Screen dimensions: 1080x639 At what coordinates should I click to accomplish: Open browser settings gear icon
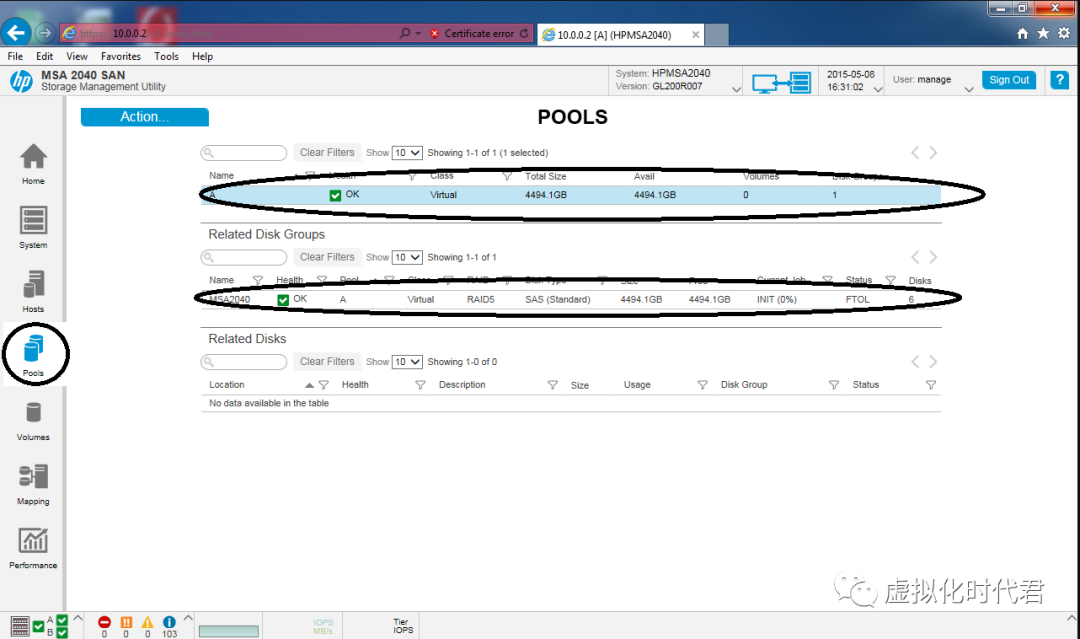[1064, 33]
